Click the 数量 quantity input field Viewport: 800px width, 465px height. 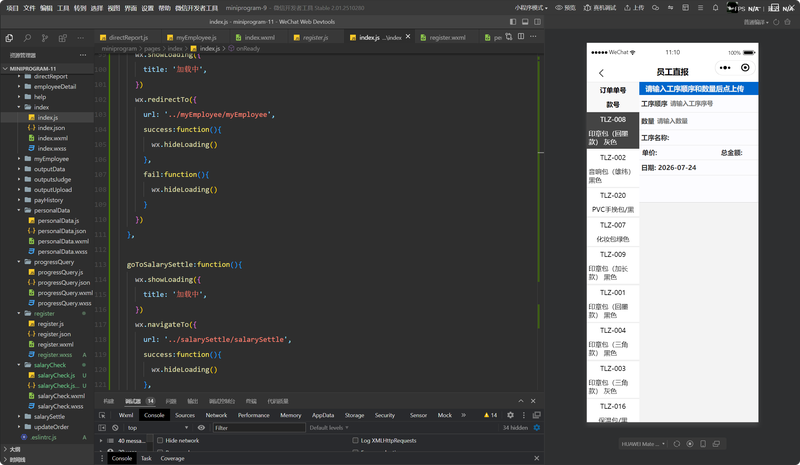pyautogui.click(x=706, y=121)
